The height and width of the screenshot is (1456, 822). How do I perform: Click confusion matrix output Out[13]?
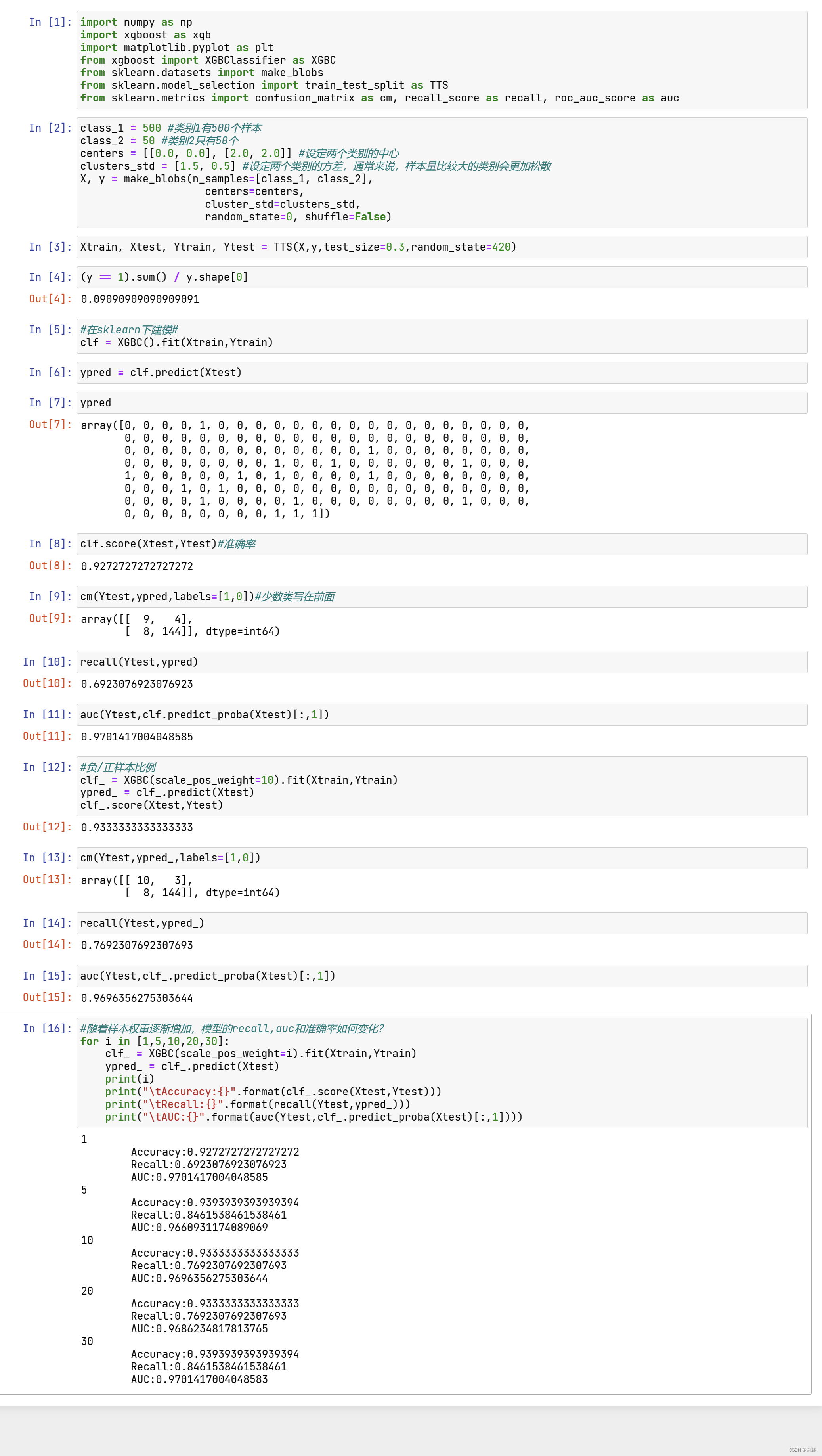180,886
